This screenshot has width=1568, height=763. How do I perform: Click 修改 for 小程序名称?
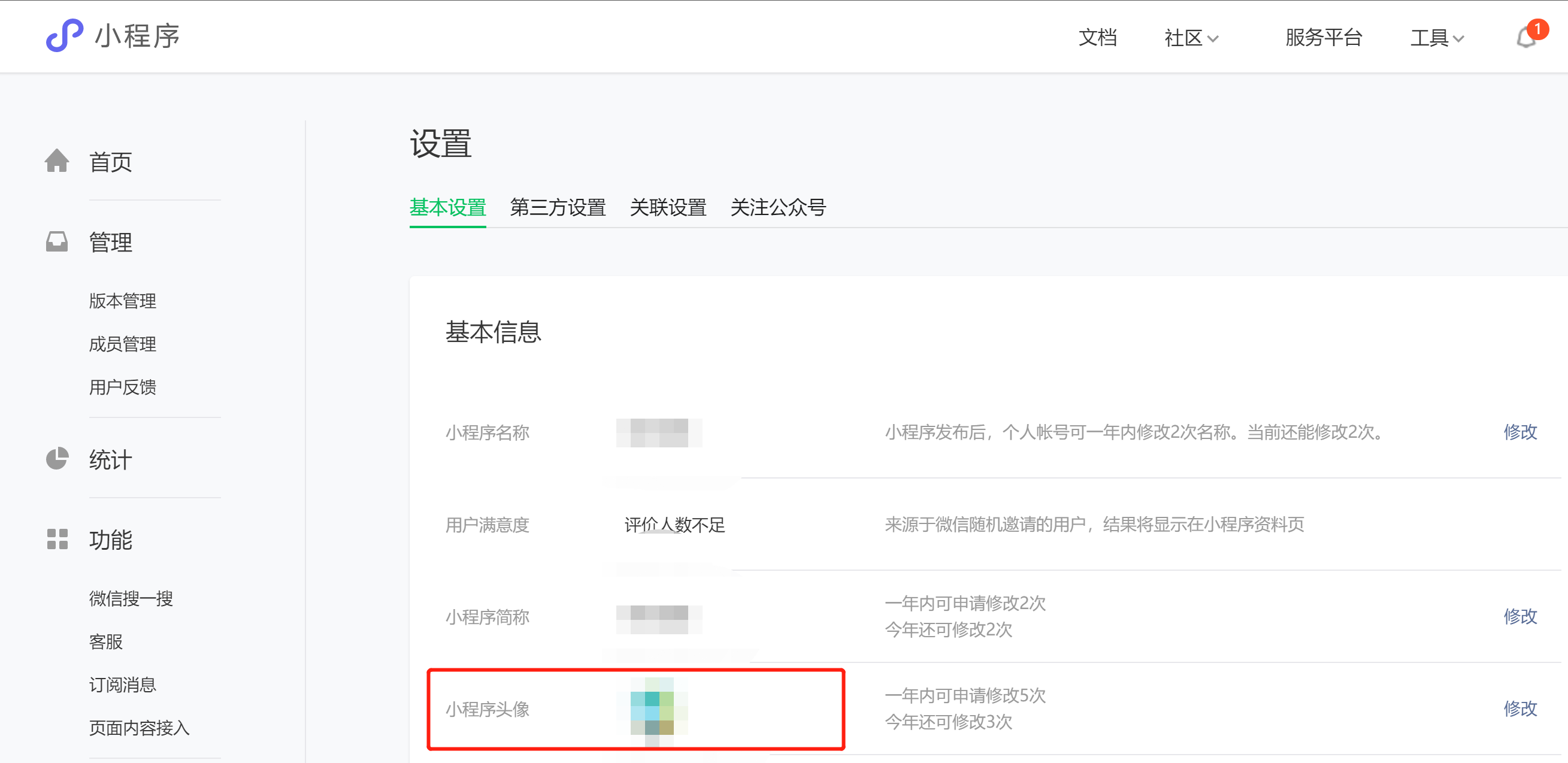pyautogui.click(x=1520, y=432)
